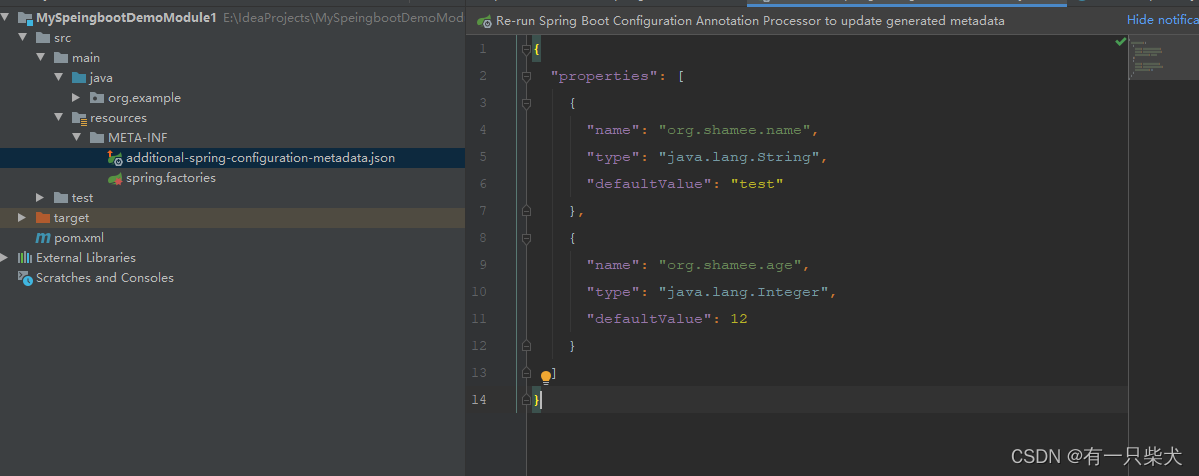The width and height of the screenshot is (1199, 476).
Task: Click the green inspection checkmark icon
Action: pyautogui.click(x=1120, y=42)
